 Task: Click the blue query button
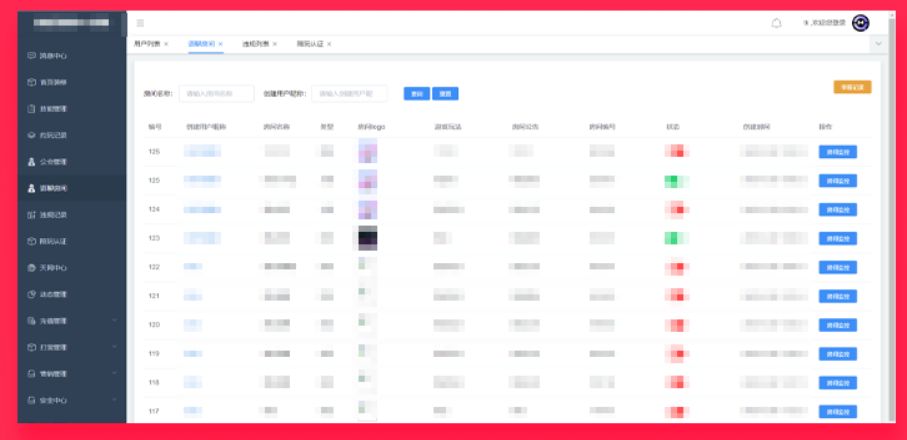[x=416, y=94]
